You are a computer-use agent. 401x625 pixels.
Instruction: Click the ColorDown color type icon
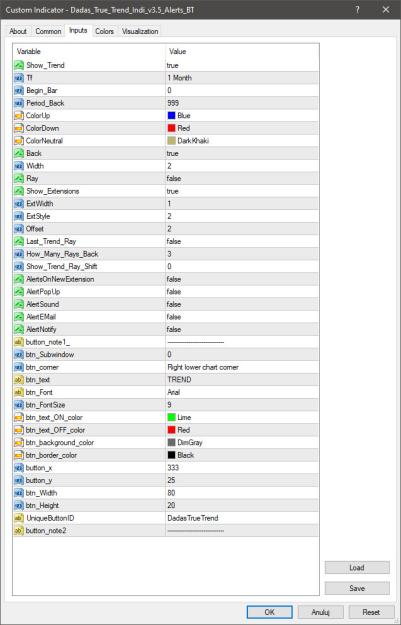pyautogui.click(x=19, y=128)
